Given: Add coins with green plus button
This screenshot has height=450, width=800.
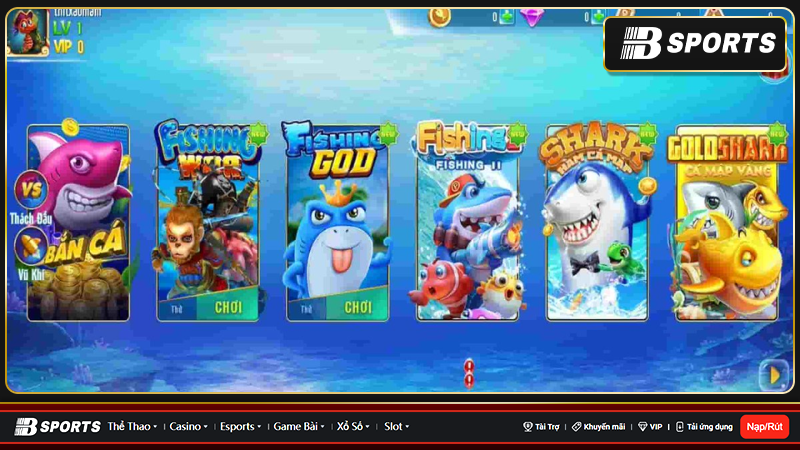Looking at the screenshot, I should point(507,17).
